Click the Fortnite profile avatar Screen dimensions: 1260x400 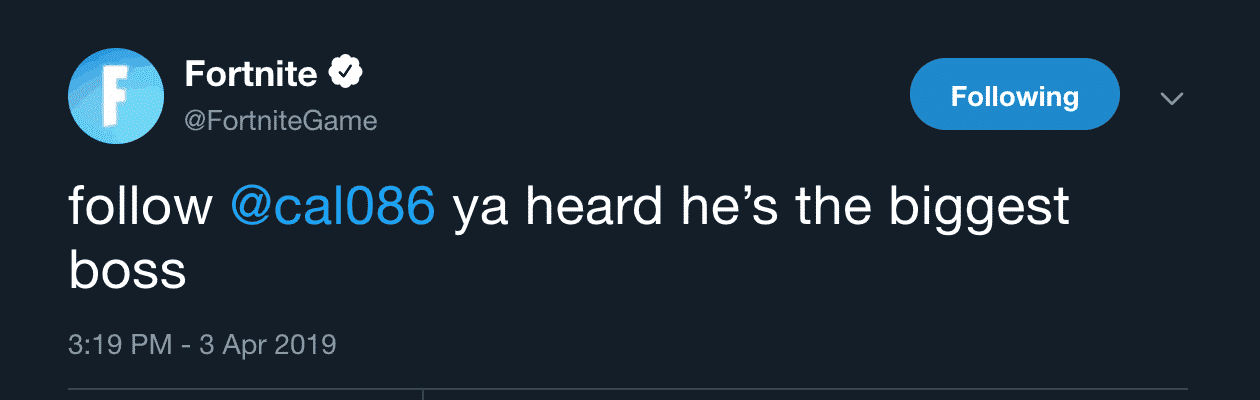point(115,95)
